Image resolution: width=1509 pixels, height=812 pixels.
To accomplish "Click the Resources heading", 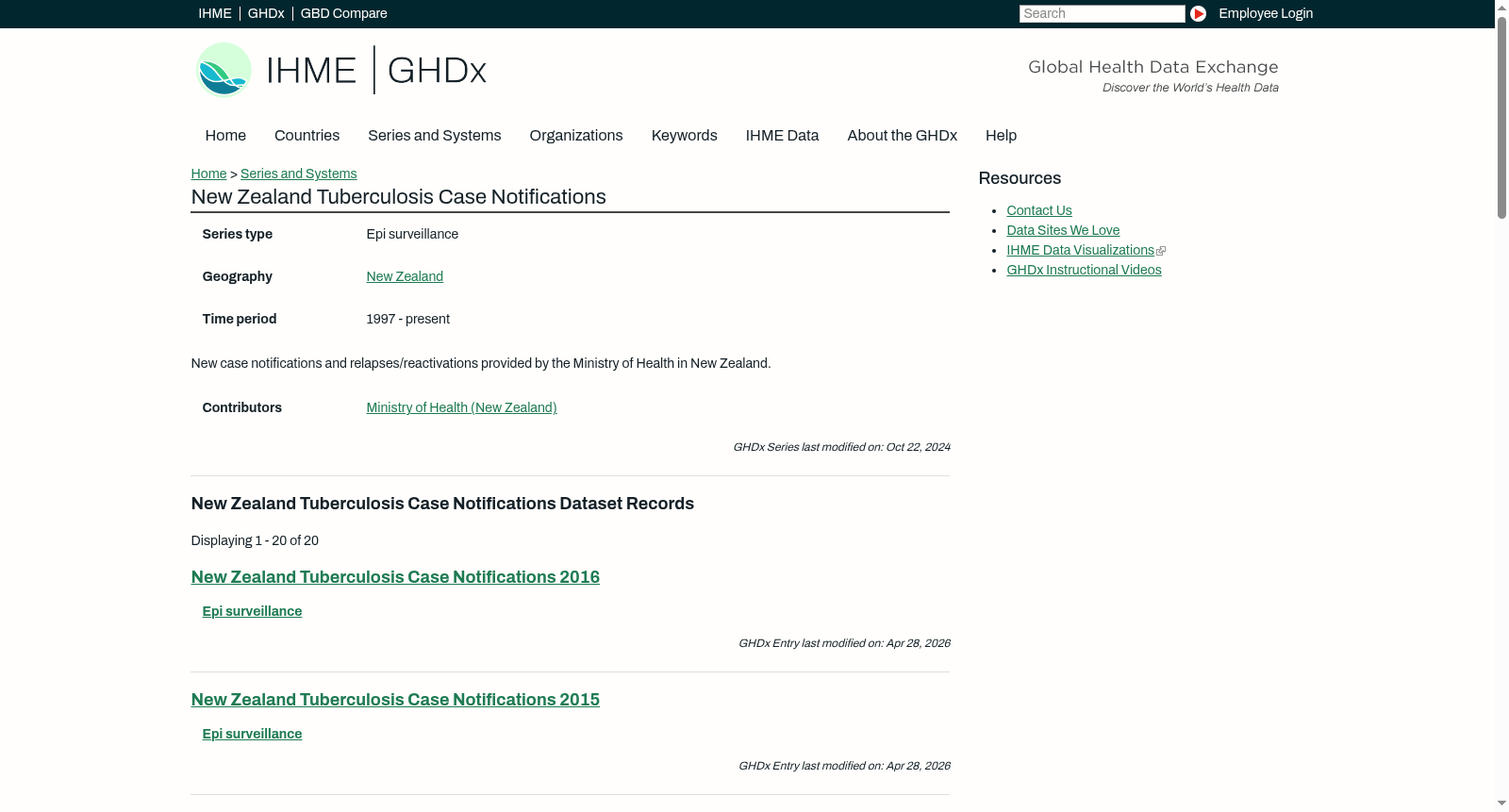I will coord(1020,178).
